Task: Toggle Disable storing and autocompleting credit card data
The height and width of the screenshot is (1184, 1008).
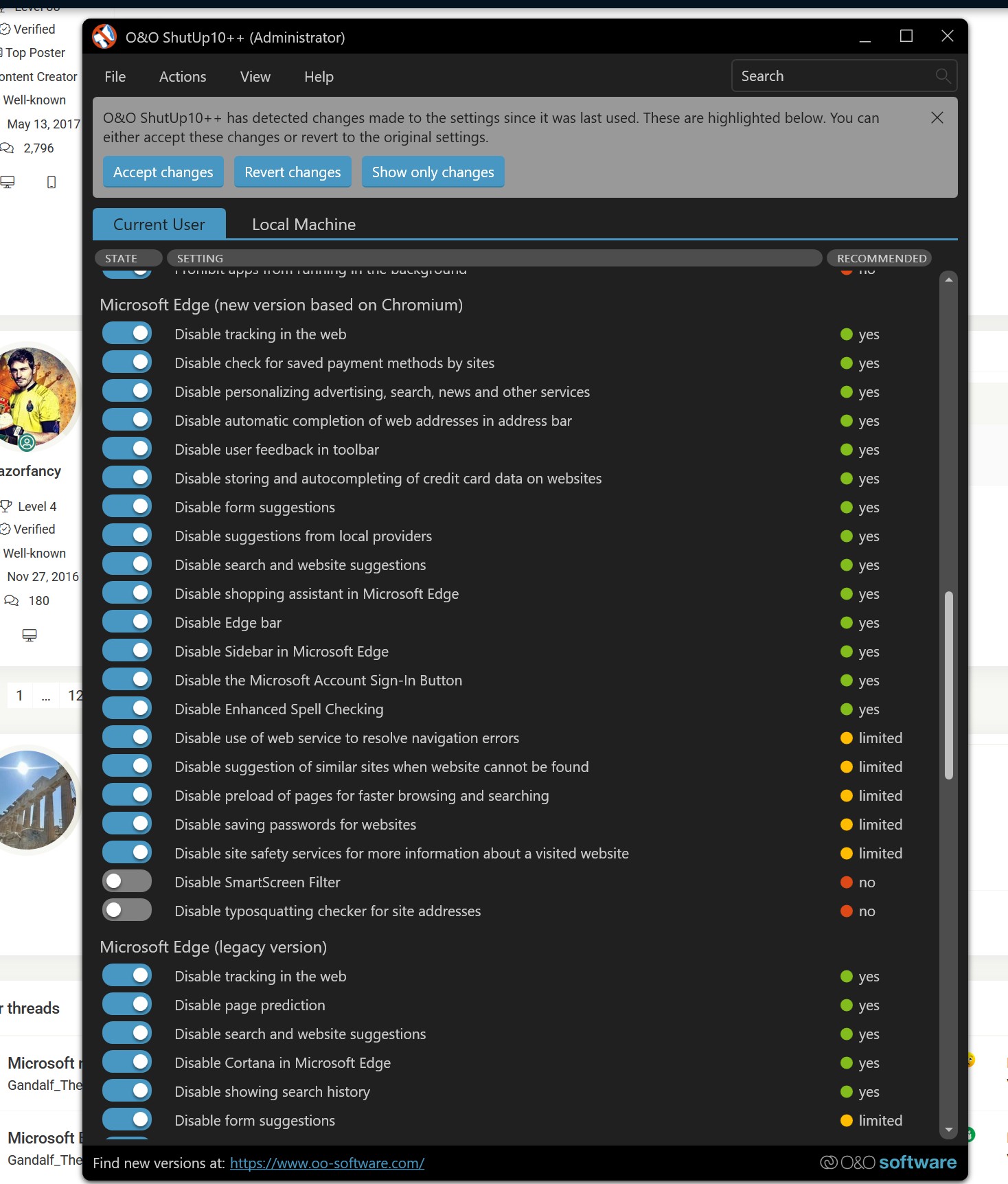Action: [x=127, y=478]
